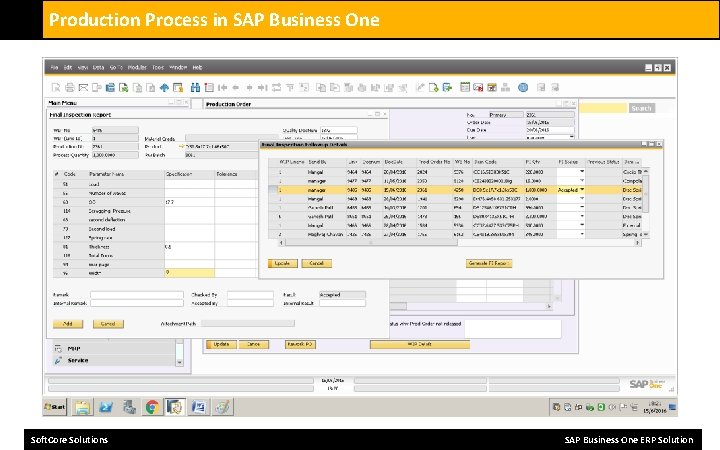Open the FI Status dropdown showing Accepted
This screenshot has height=450, width=720.
click(x=582, y=190)
